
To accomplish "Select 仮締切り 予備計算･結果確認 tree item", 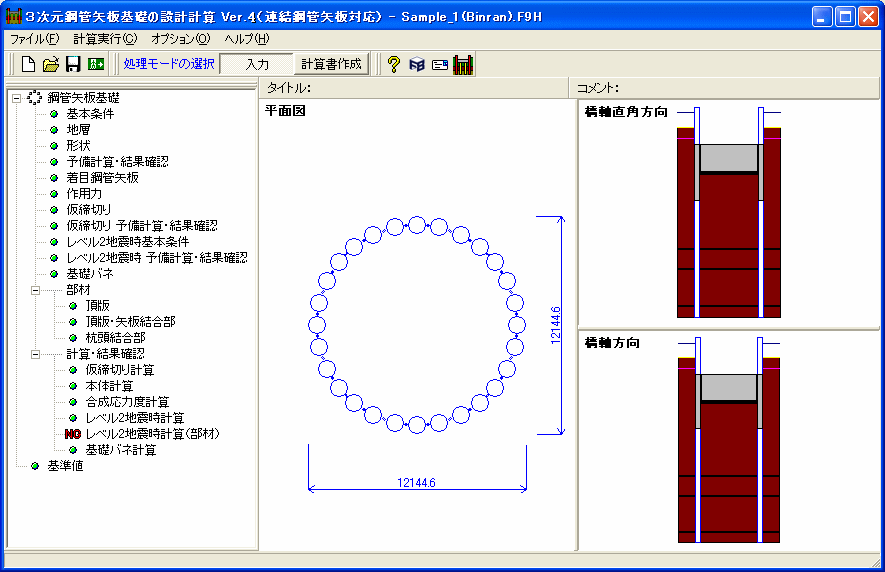I will (142, 226).
